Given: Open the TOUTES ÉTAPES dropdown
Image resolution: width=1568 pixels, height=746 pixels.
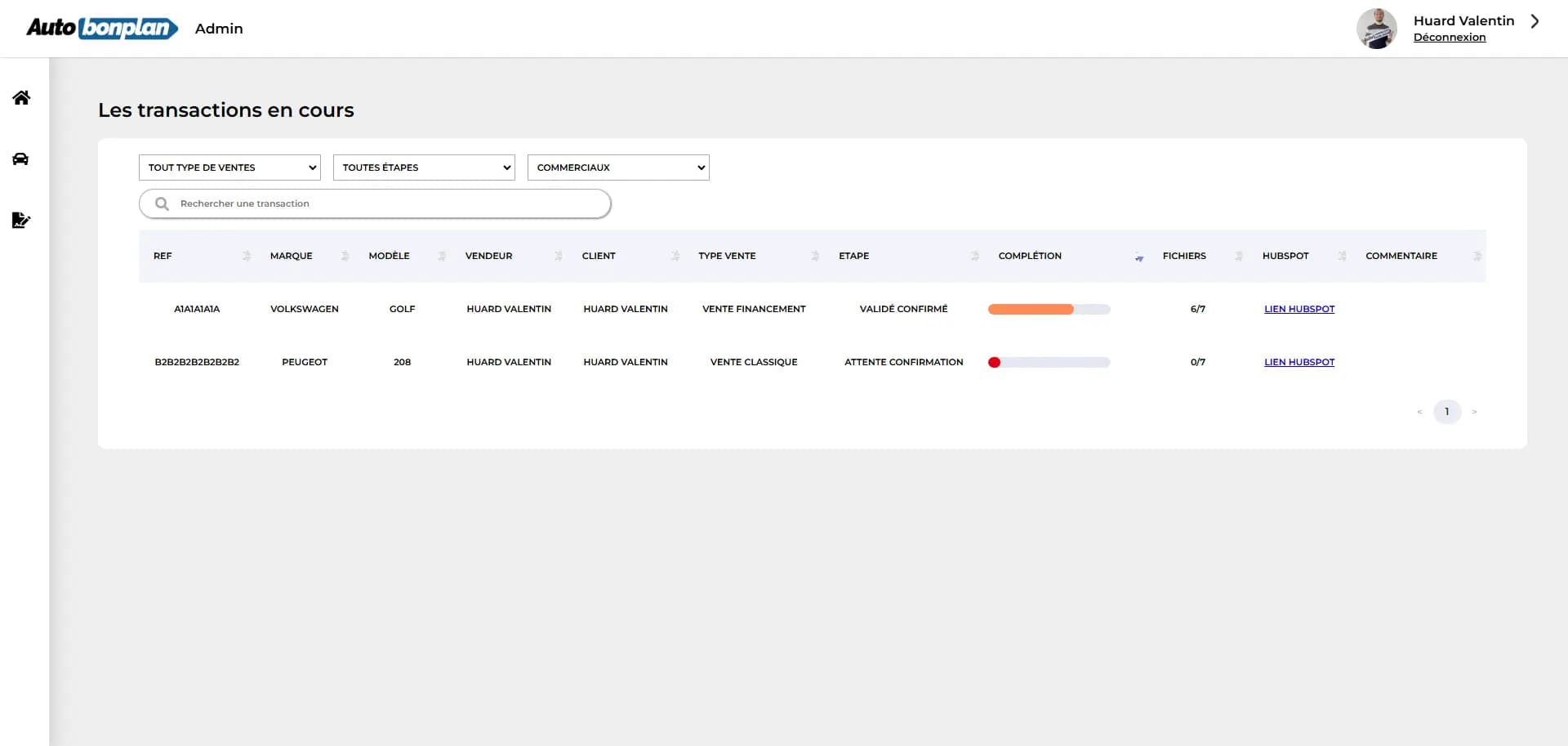Looking at the screenshot, I should pos(423,168).
